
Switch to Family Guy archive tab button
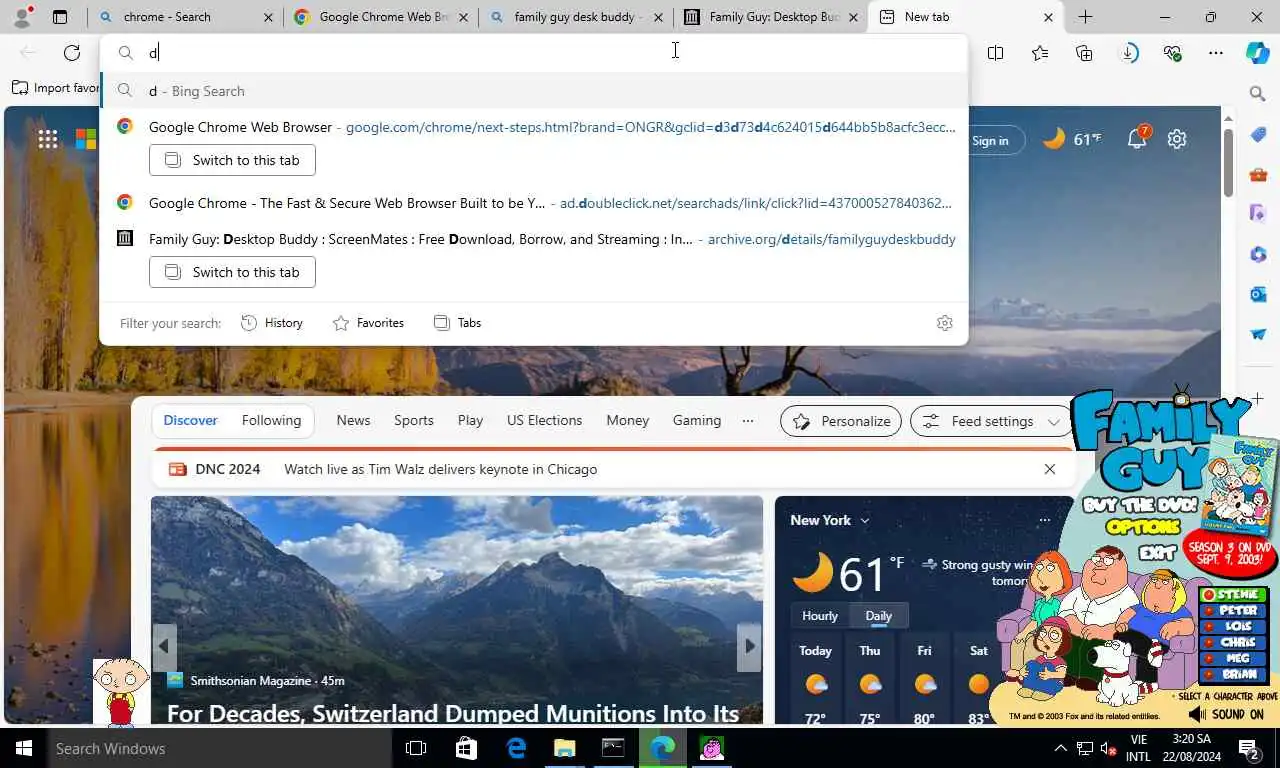[232, 272]
